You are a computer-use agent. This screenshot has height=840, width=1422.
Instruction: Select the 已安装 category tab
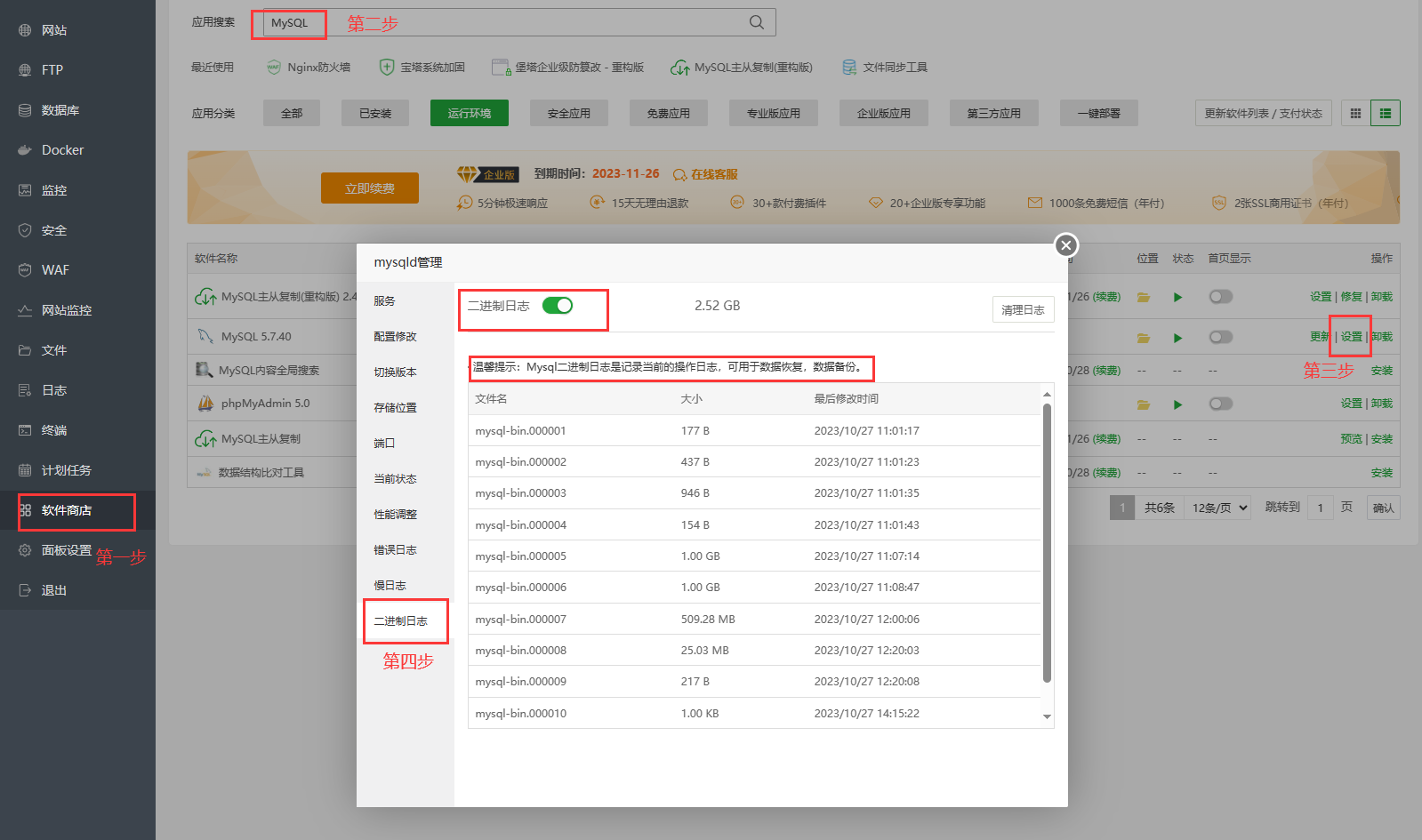pyautogui.click(x=375, y=113)
